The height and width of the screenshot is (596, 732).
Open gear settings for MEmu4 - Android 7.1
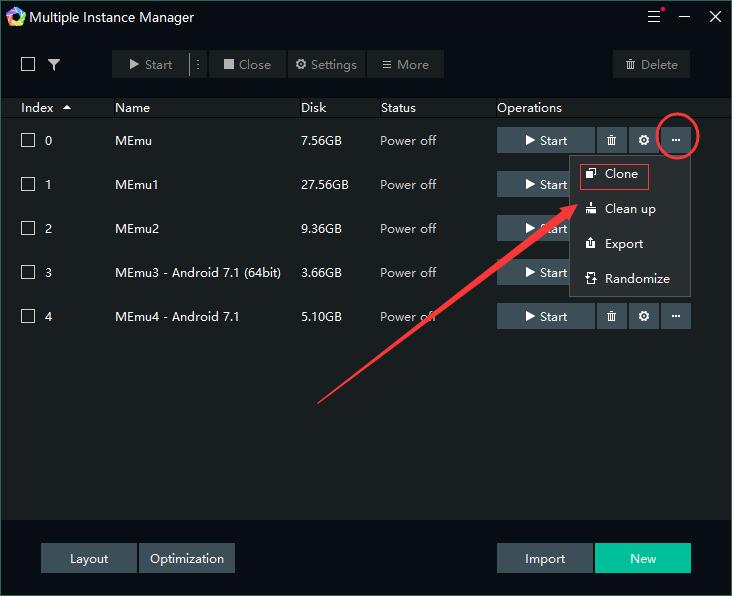tap(644, 317)
